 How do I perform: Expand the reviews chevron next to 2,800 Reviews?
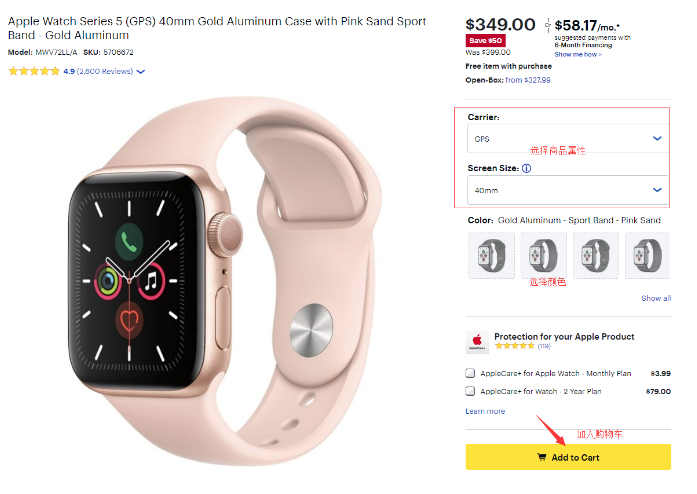point(141,72)
